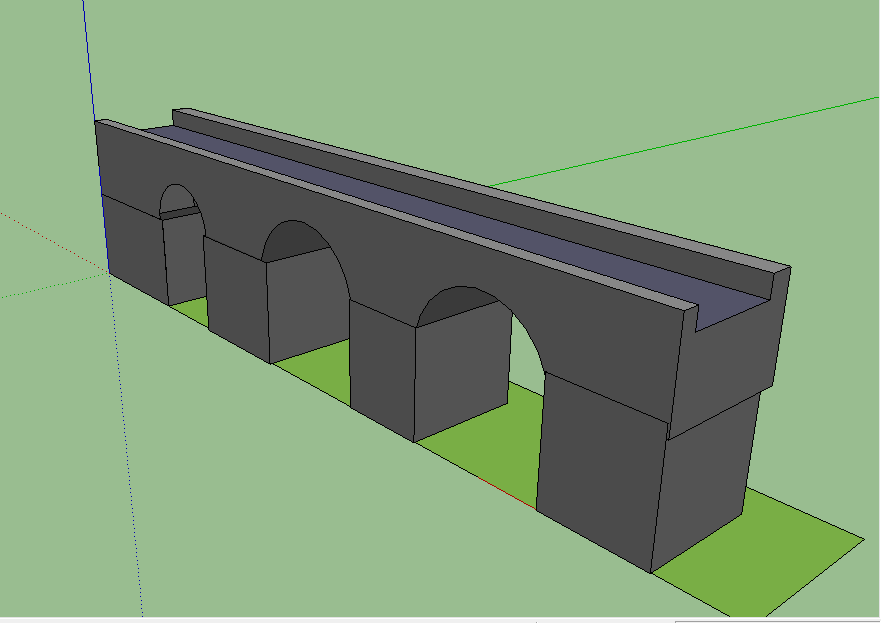Click the red dotted axis line at left

(50, 240)
